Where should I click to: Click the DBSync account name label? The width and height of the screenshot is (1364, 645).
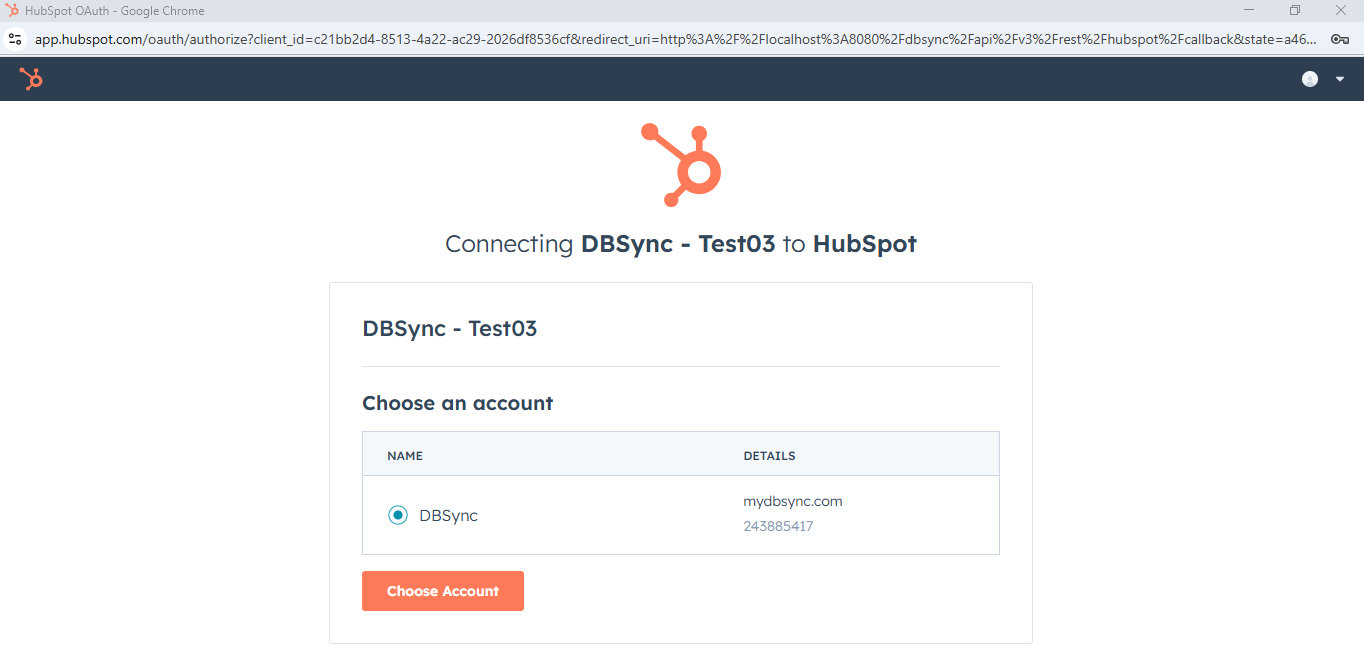[x=448, y=516]
